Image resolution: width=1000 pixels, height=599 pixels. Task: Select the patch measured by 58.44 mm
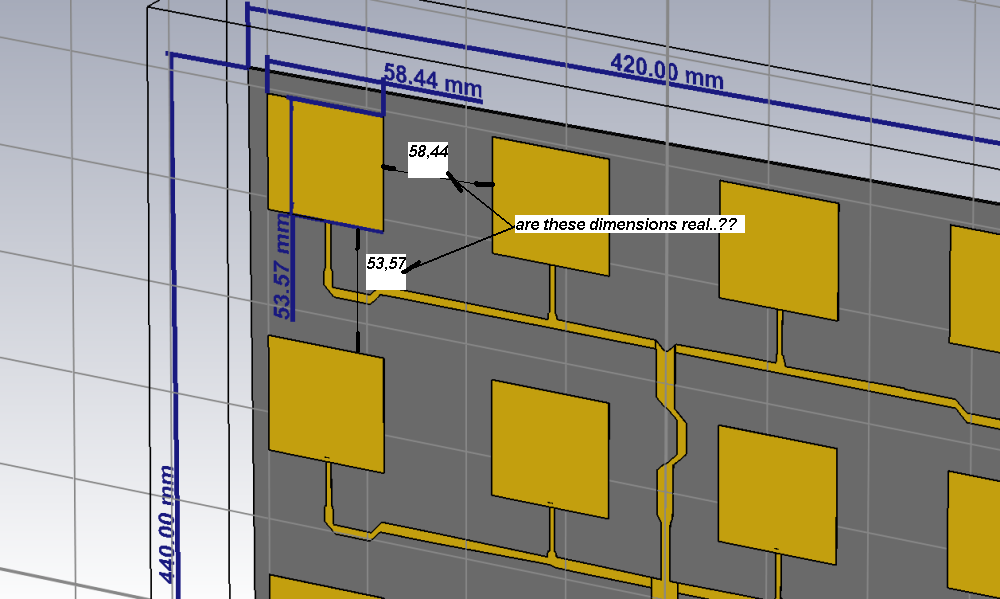pyautogui.click(x=325, y=162)
